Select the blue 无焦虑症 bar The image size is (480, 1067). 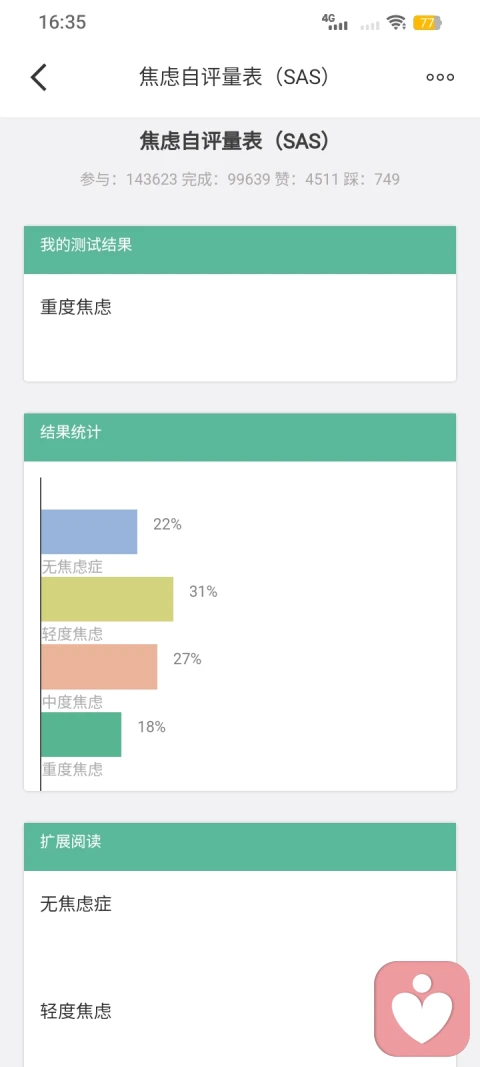[x=89, y=531]
